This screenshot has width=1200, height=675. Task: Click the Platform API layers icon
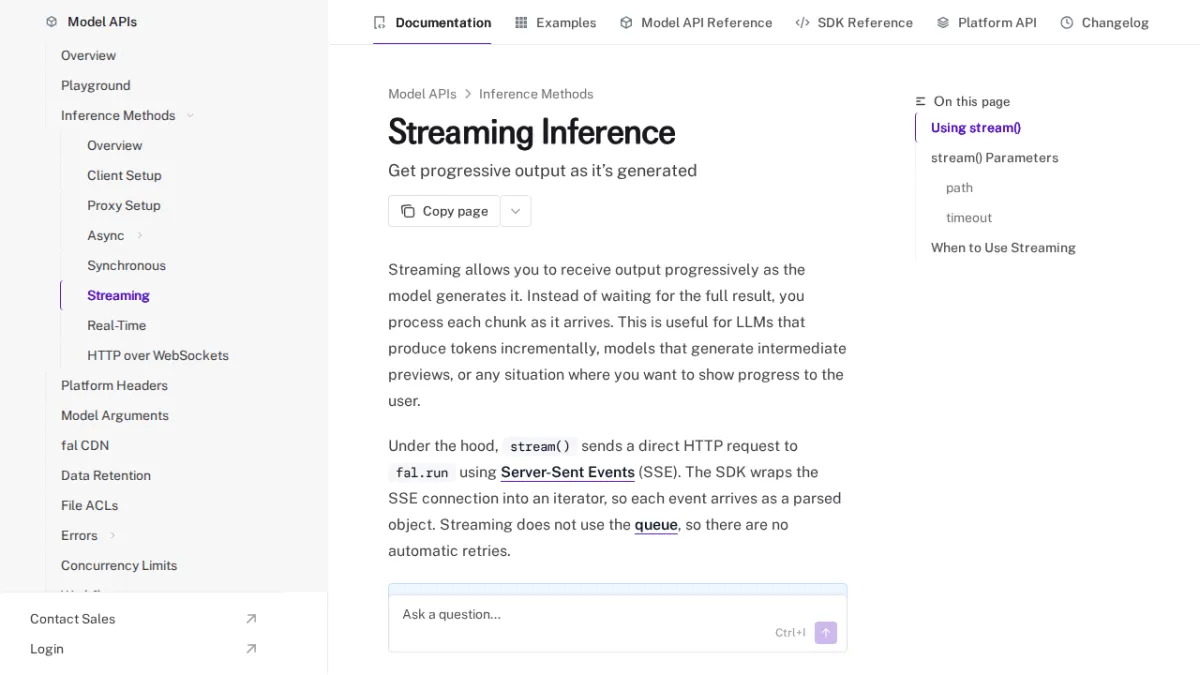[943, 22]
